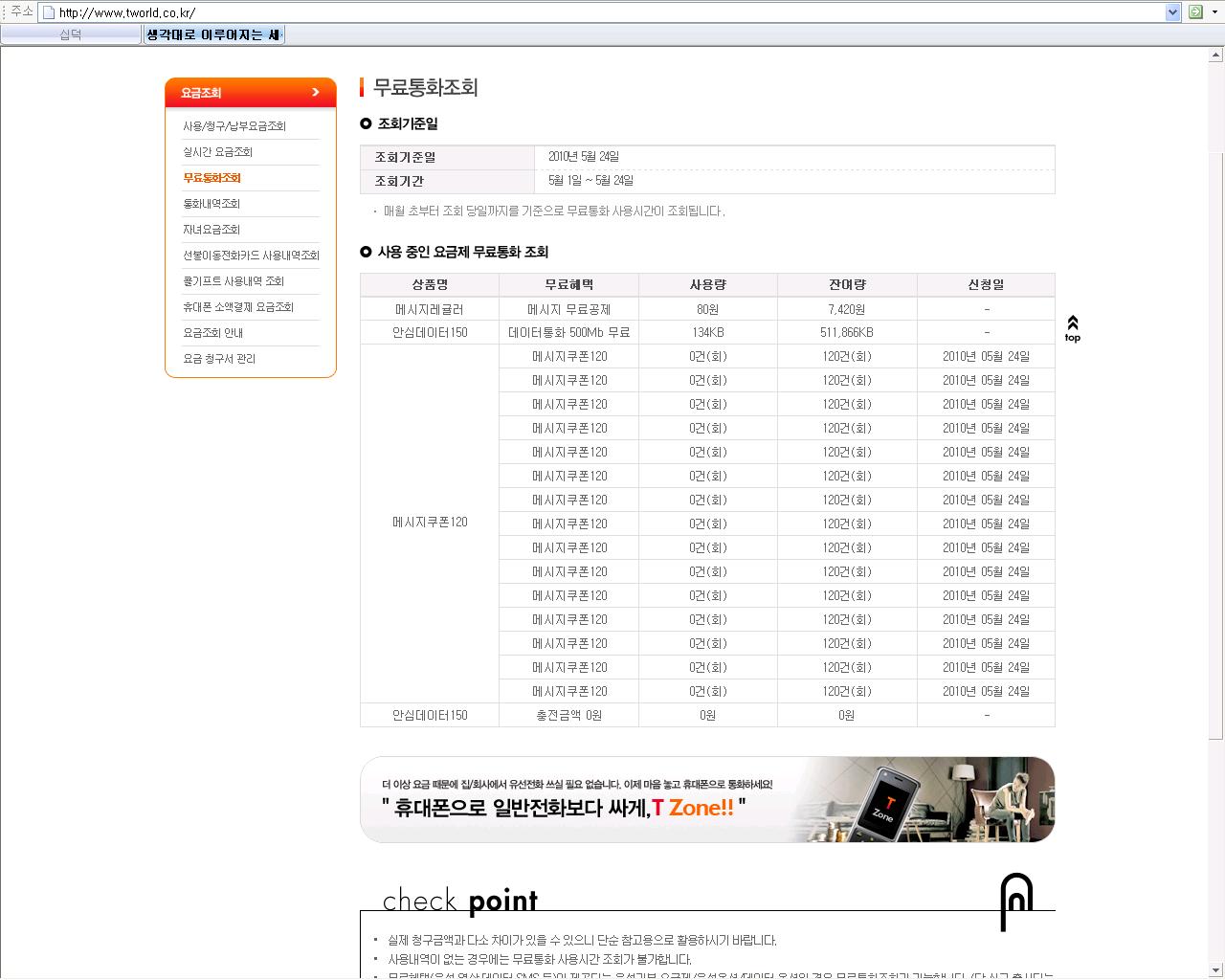Viewport: 1225px width, 980px height.
Task: Open 통화내역조회 in the sidebar
Action: (212, 204)
